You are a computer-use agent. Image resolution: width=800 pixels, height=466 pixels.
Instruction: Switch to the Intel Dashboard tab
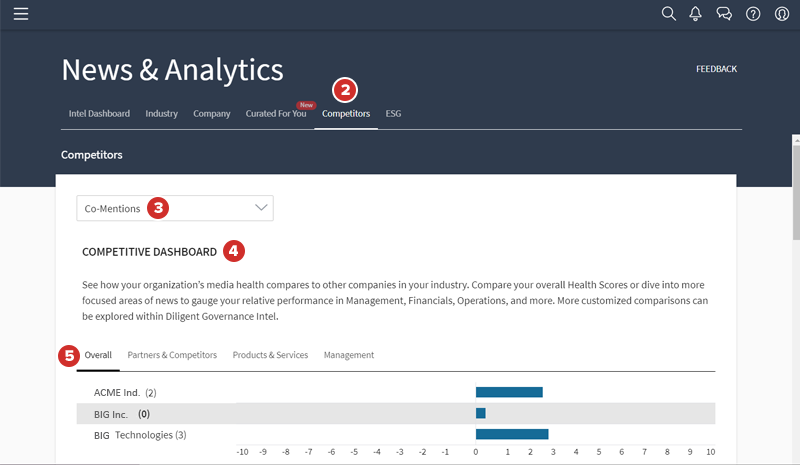coord(99,114)
